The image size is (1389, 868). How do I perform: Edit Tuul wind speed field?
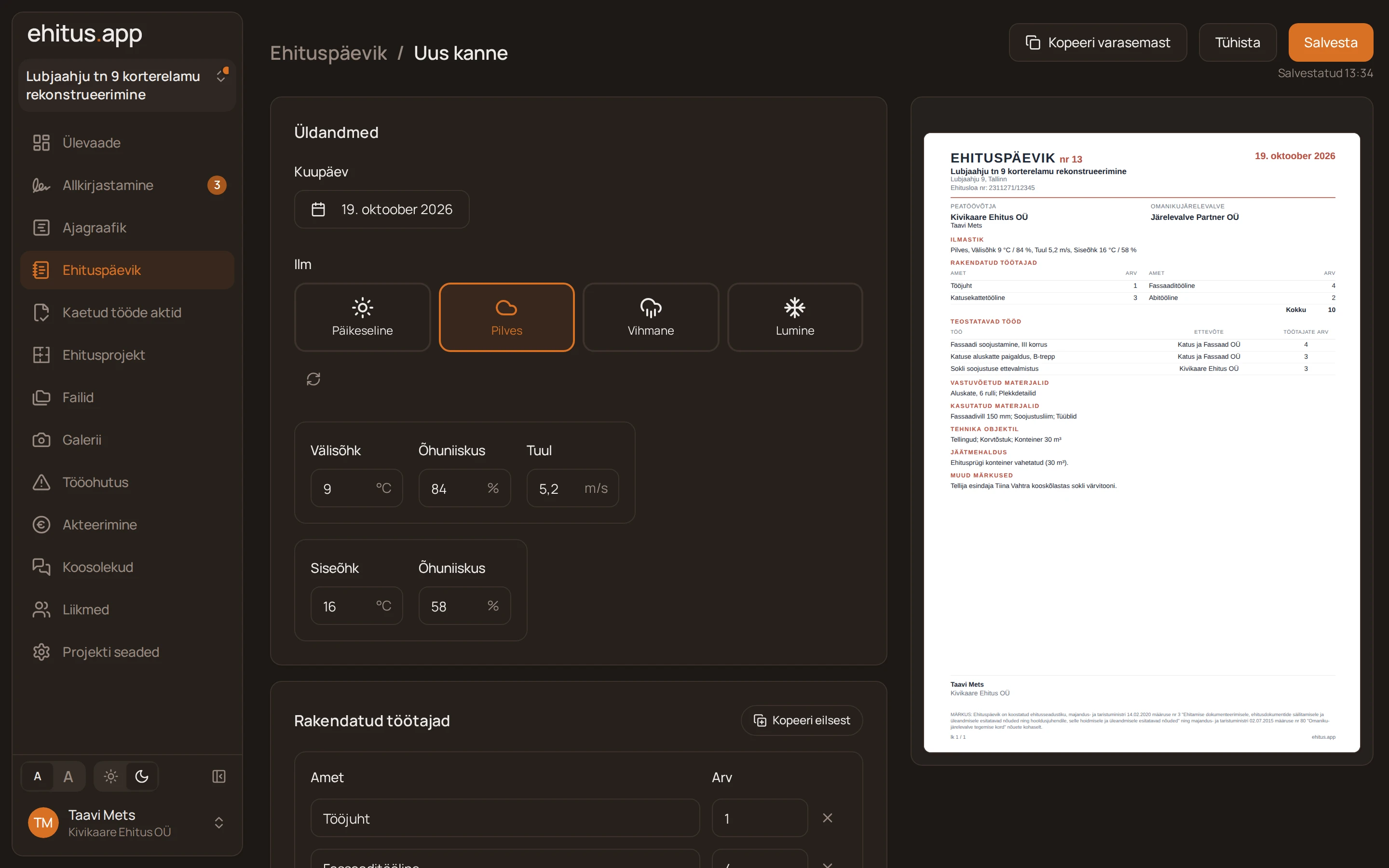coord(572,488)
